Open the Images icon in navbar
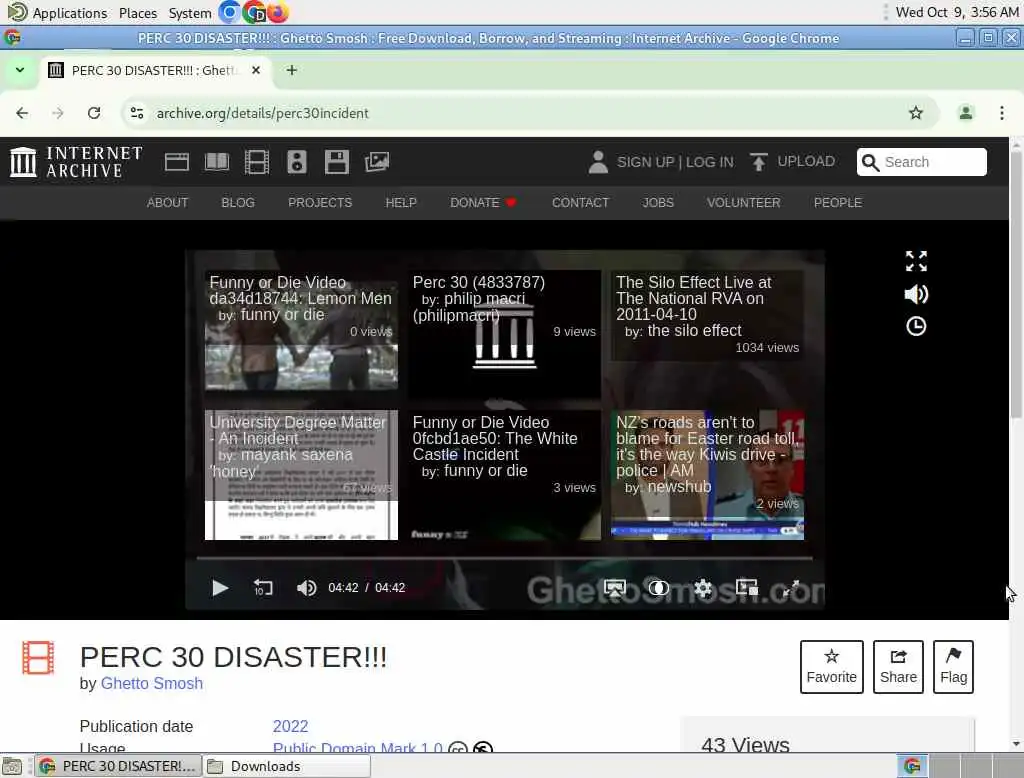Viewport: 1024px width, 778px height. (377, 161)
